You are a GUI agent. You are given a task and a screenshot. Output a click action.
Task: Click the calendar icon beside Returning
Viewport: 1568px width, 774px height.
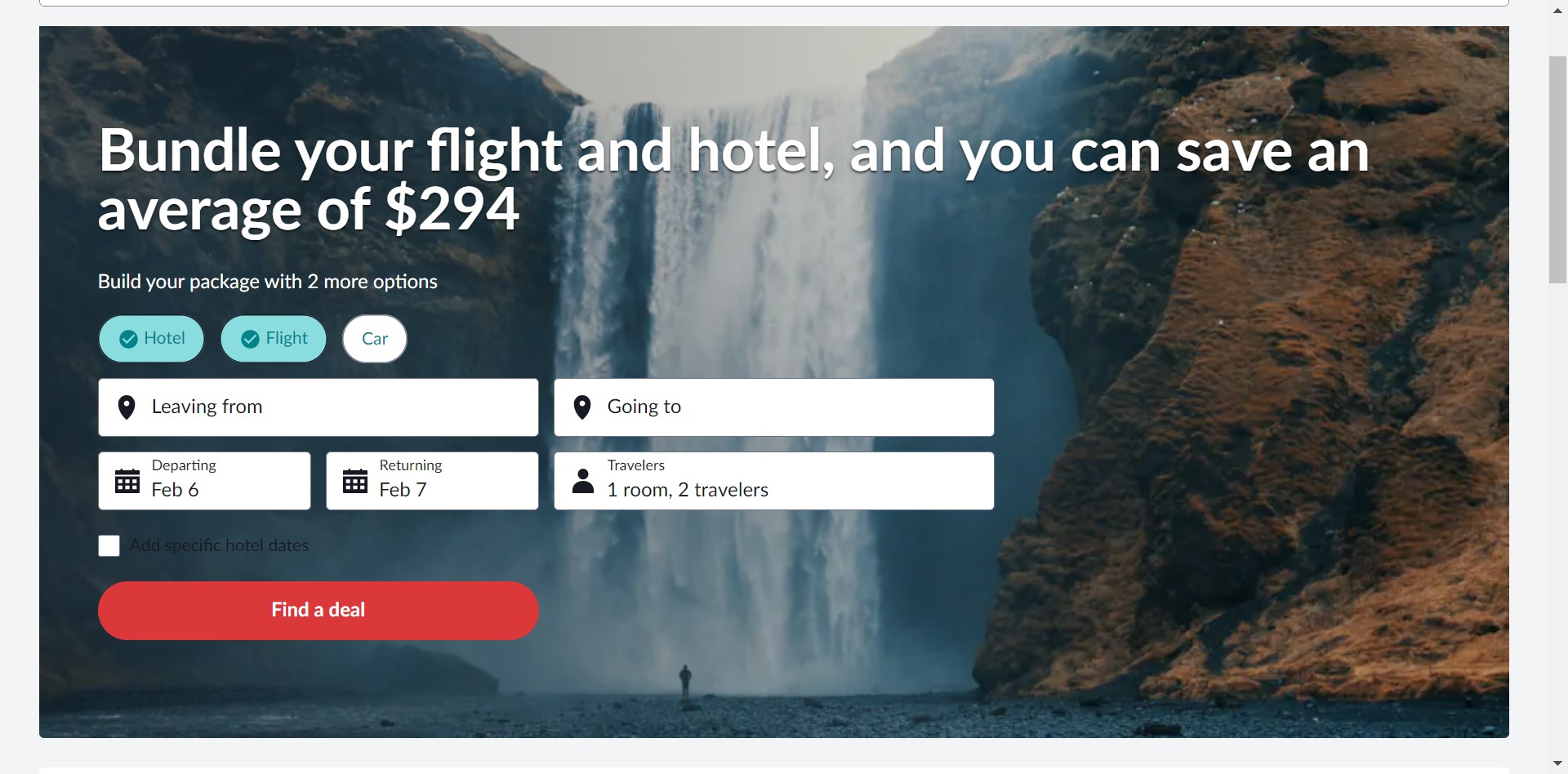(x=355, y=481)
